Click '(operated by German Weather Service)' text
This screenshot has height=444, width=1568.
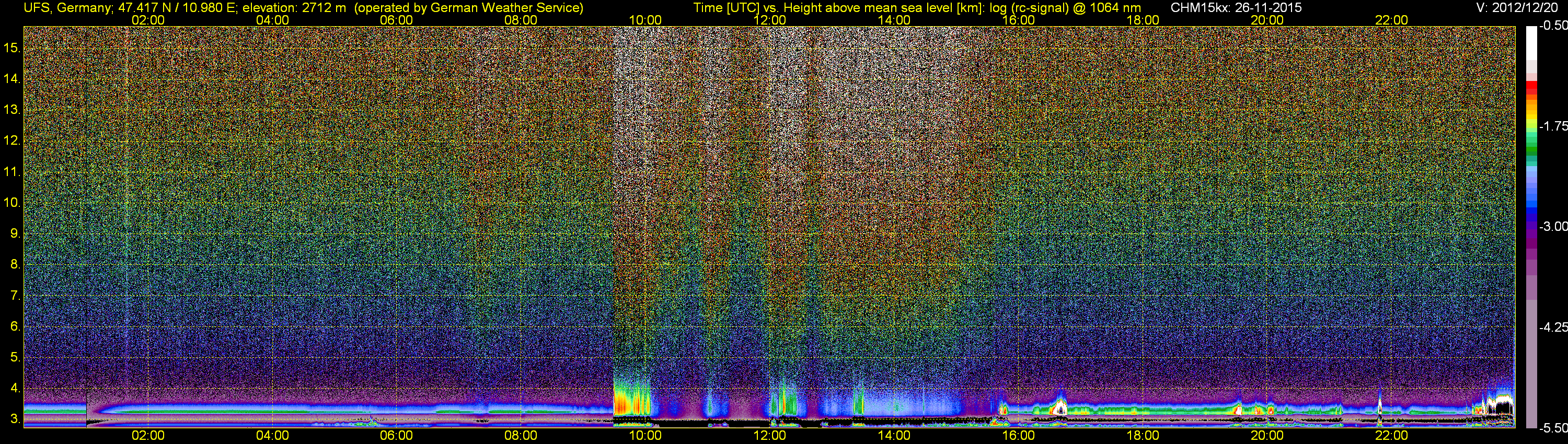469,8
